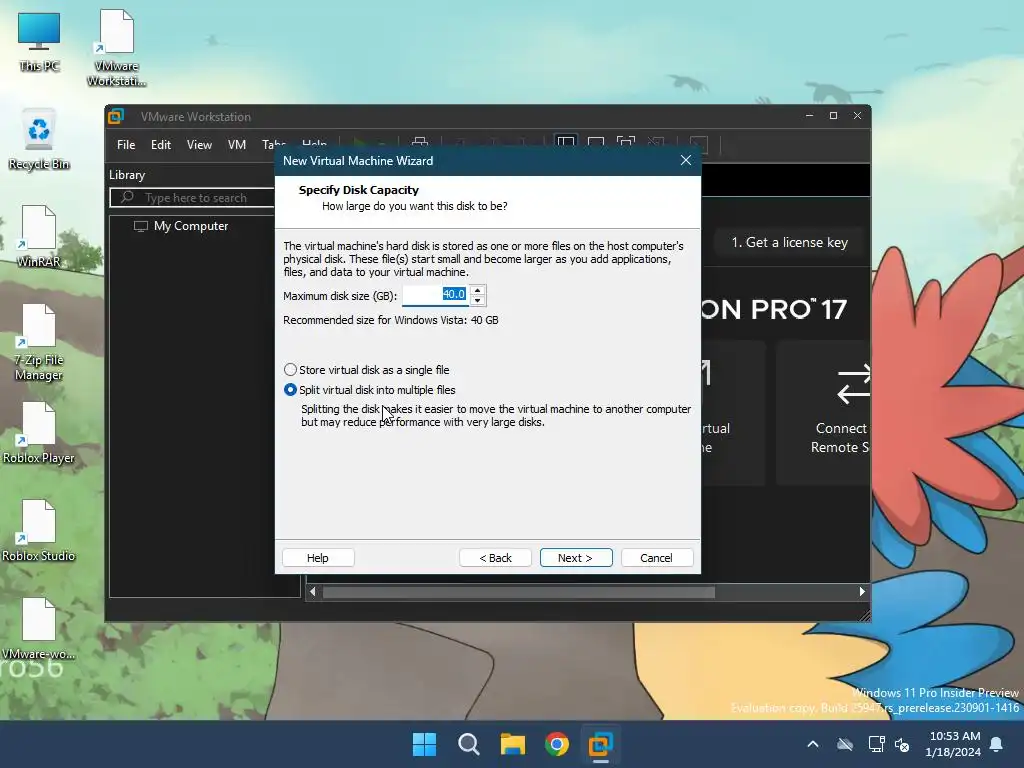Open Roblox Studio desktop shortcut

[x=39, y=531]
